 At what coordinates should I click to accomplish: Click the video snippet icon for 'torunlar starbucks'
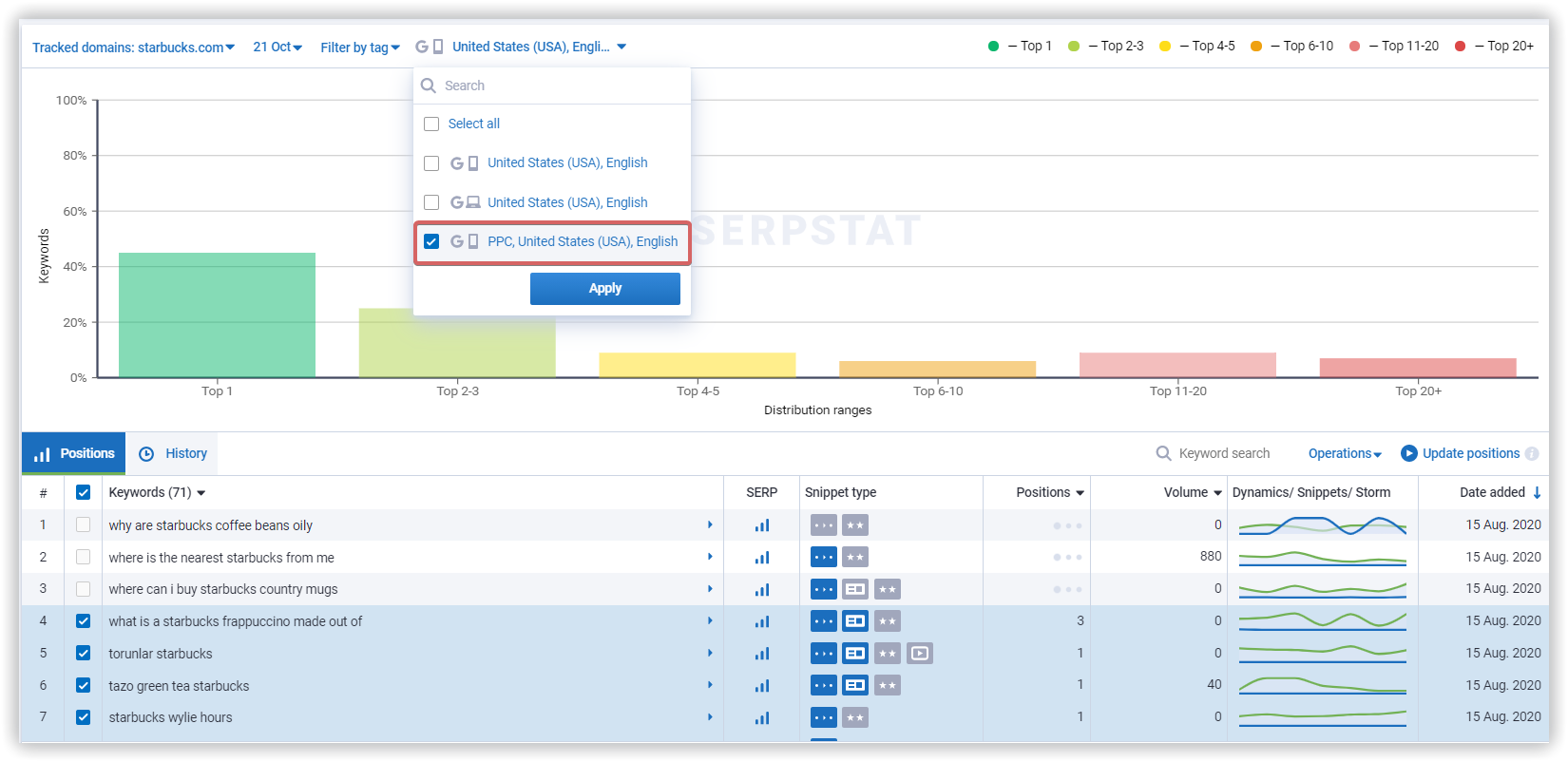tap(920, 653)
